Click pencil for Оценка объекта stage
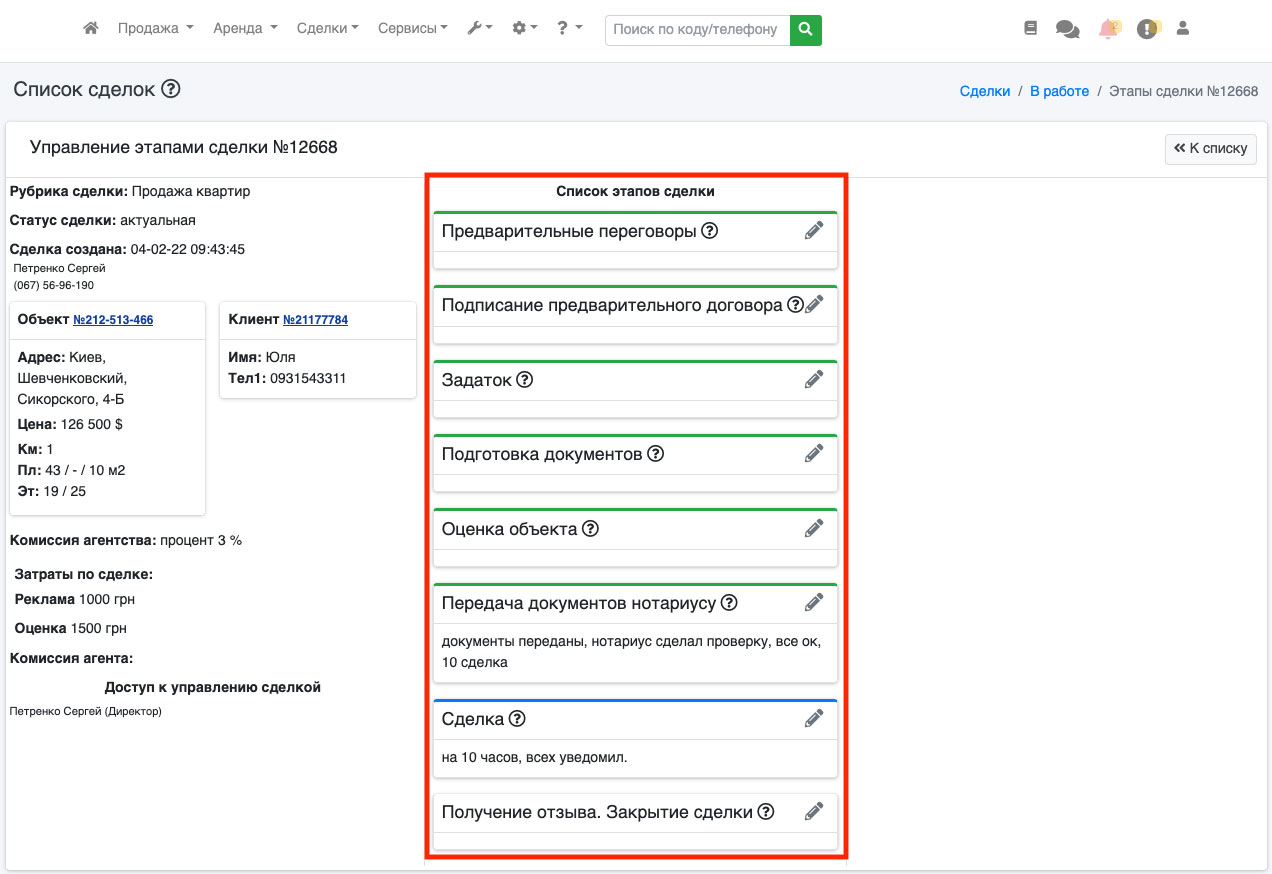This screenshot has height=874, width=1272. point(814,528)
